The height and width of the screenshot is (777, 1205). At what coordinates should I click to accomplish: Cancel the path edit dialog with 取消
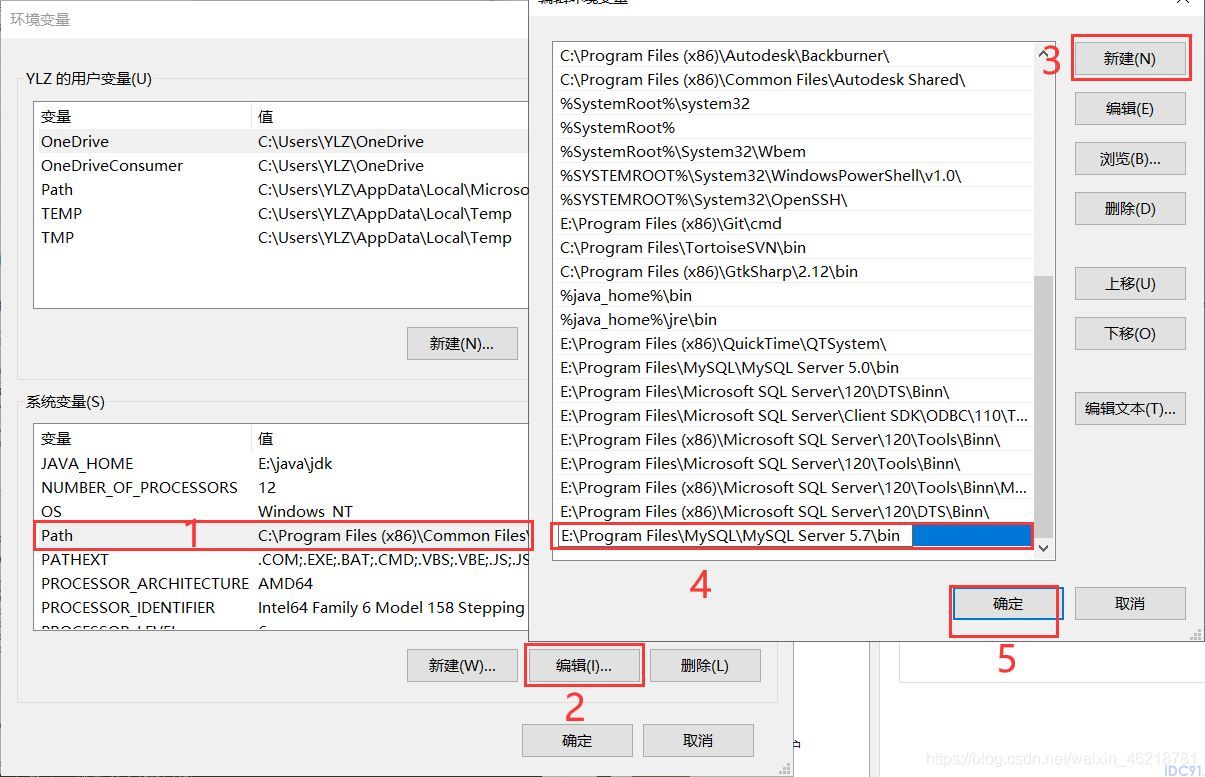point(1130,604)
